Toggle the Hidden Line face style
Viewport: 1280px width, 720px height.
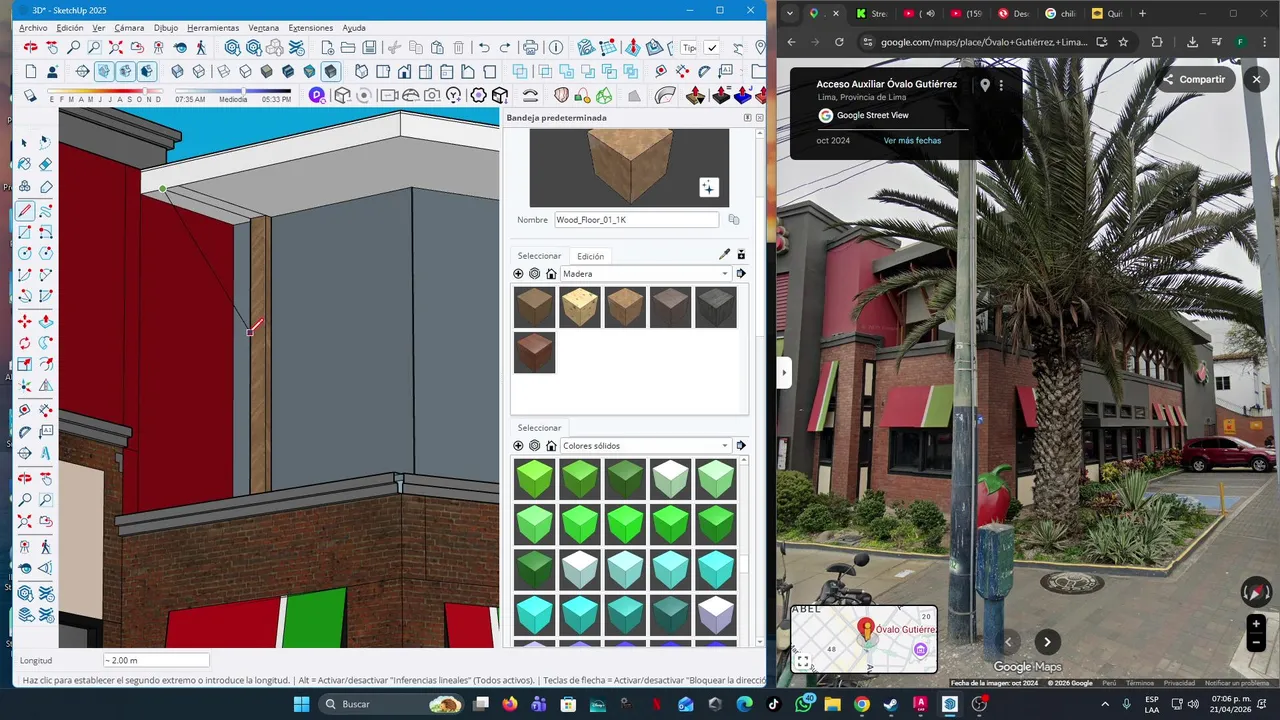(245, 71)
